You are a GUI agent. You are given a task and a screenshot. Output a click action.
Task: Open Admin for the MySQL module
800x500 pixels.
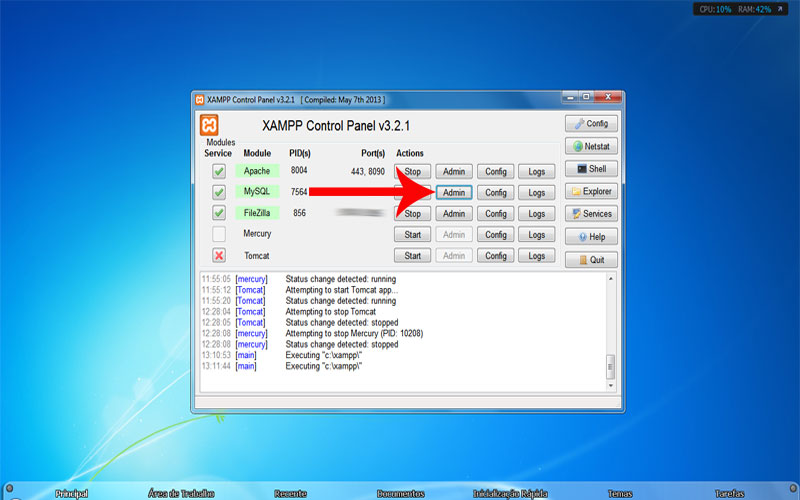pyautogui.click(x=454, y=192)
